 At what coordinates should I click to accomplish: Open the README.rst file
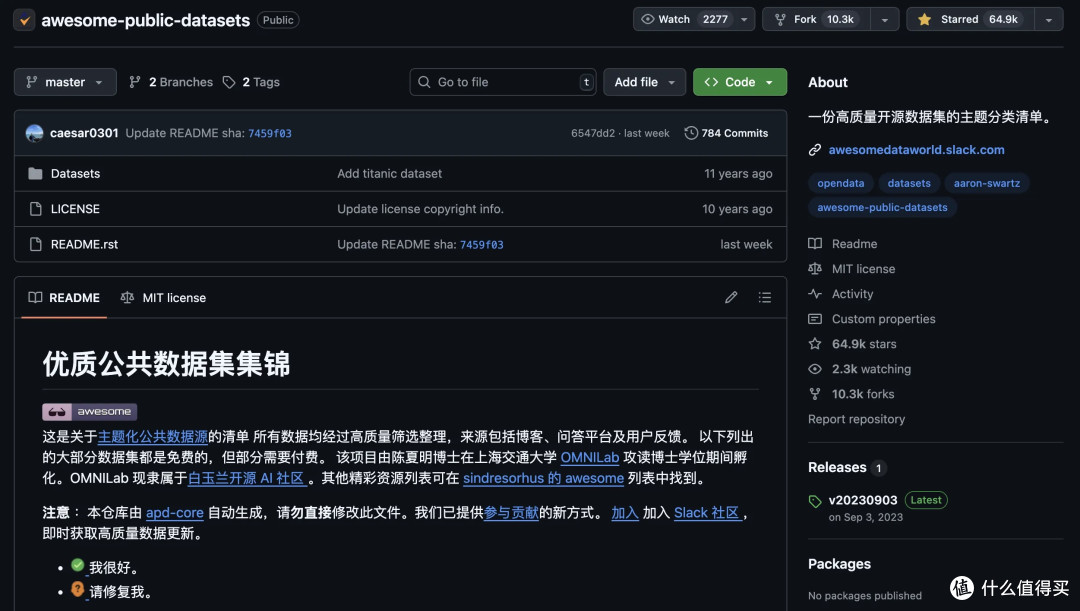coord(84,244)
